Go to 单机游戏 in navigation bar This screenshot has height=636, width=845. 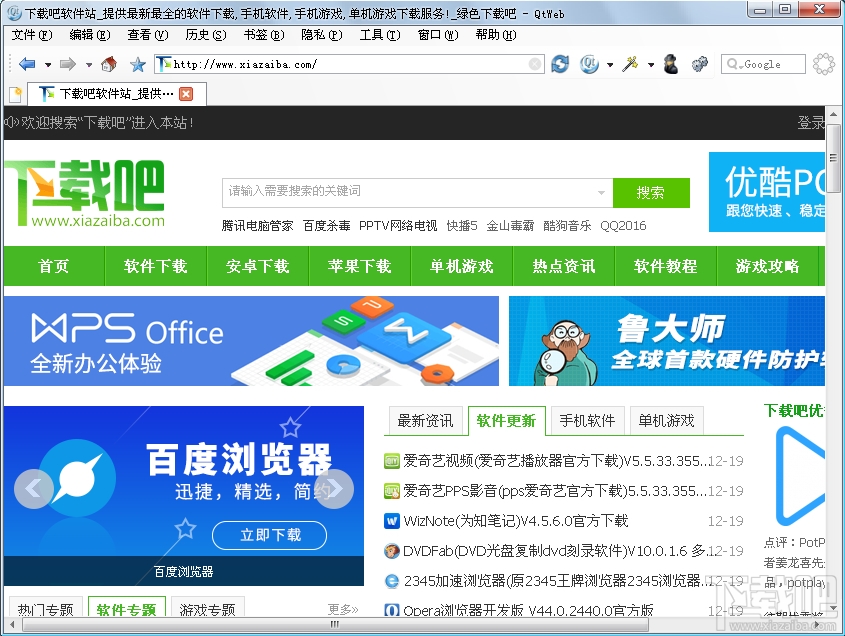462,266
